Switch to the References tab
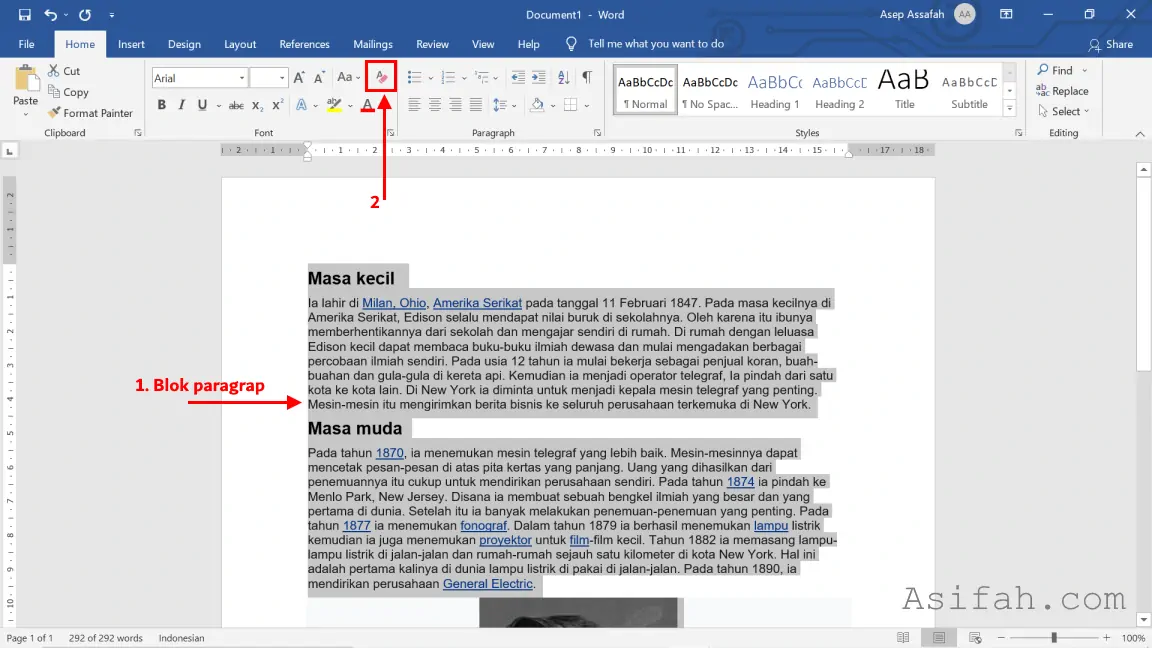1152x648 pixels. tap(304, 44)
